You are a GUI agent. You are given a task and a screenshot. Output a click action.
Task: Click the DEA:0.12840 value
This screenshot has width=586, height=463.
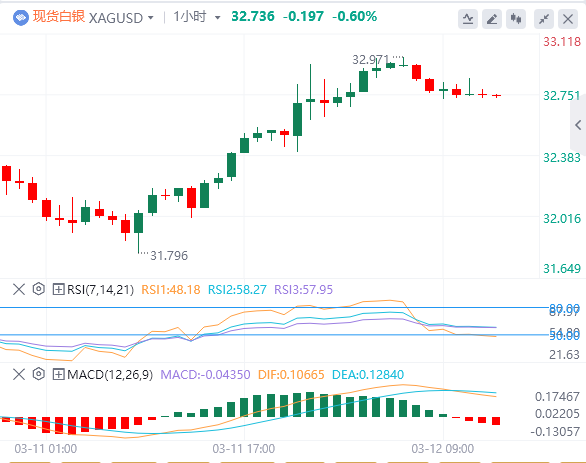coord(368,374)
